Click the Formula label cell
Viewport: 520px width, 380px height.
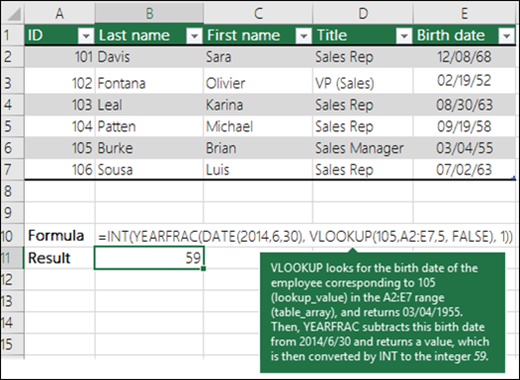click(x=60, y=235)
